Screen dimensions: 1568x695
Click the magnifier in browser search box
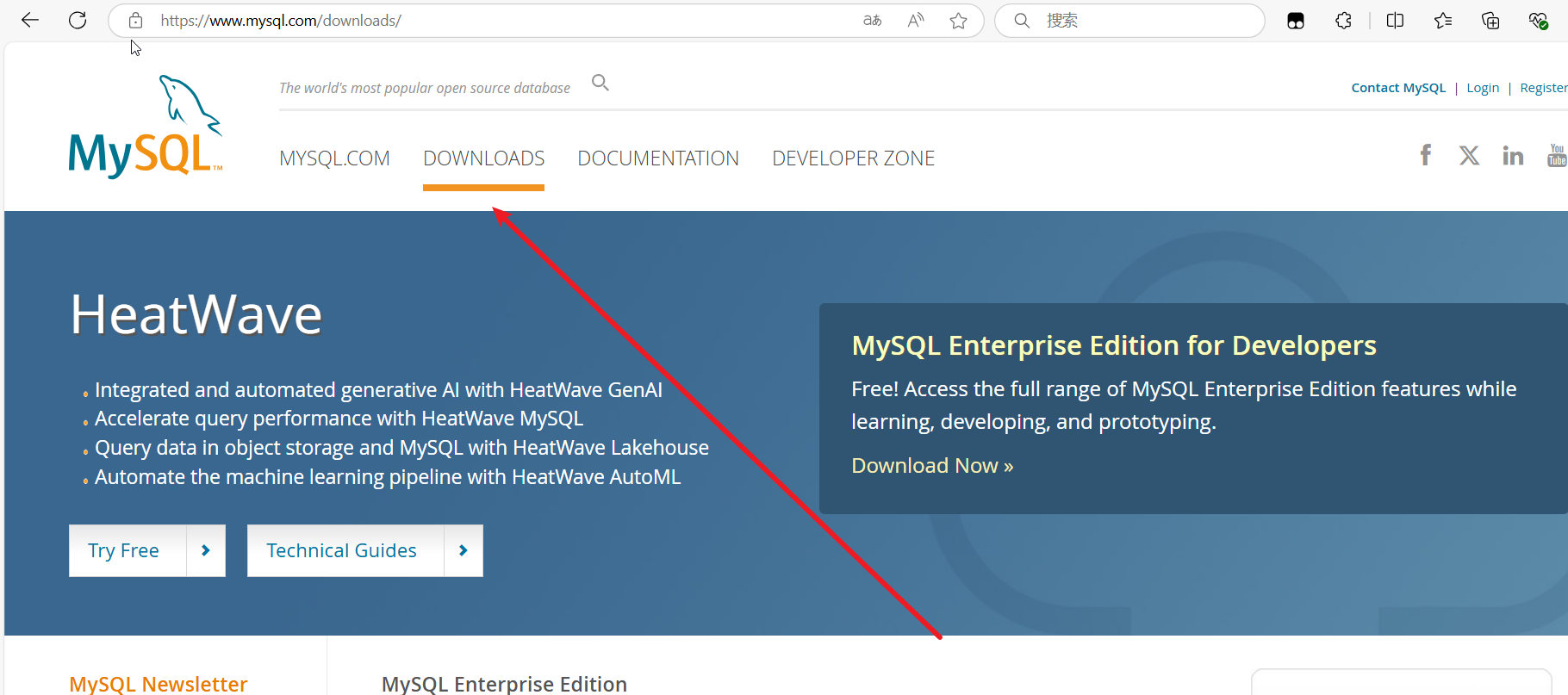(x=1022, y=21)
